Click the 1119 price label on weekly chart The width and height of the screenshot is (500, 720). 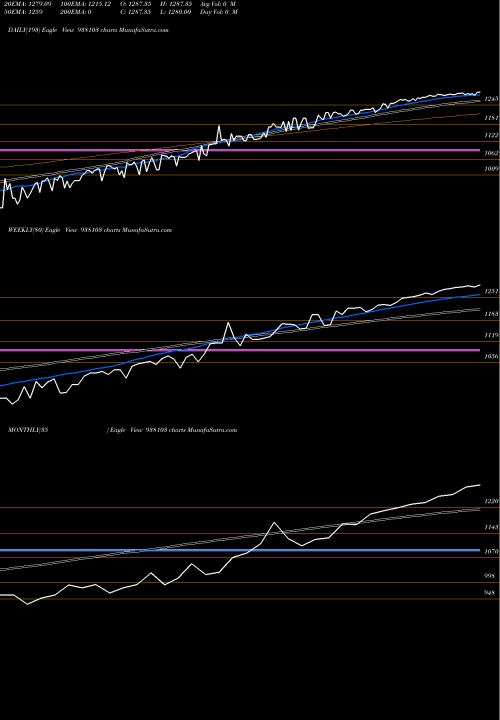tap(491, 336)
